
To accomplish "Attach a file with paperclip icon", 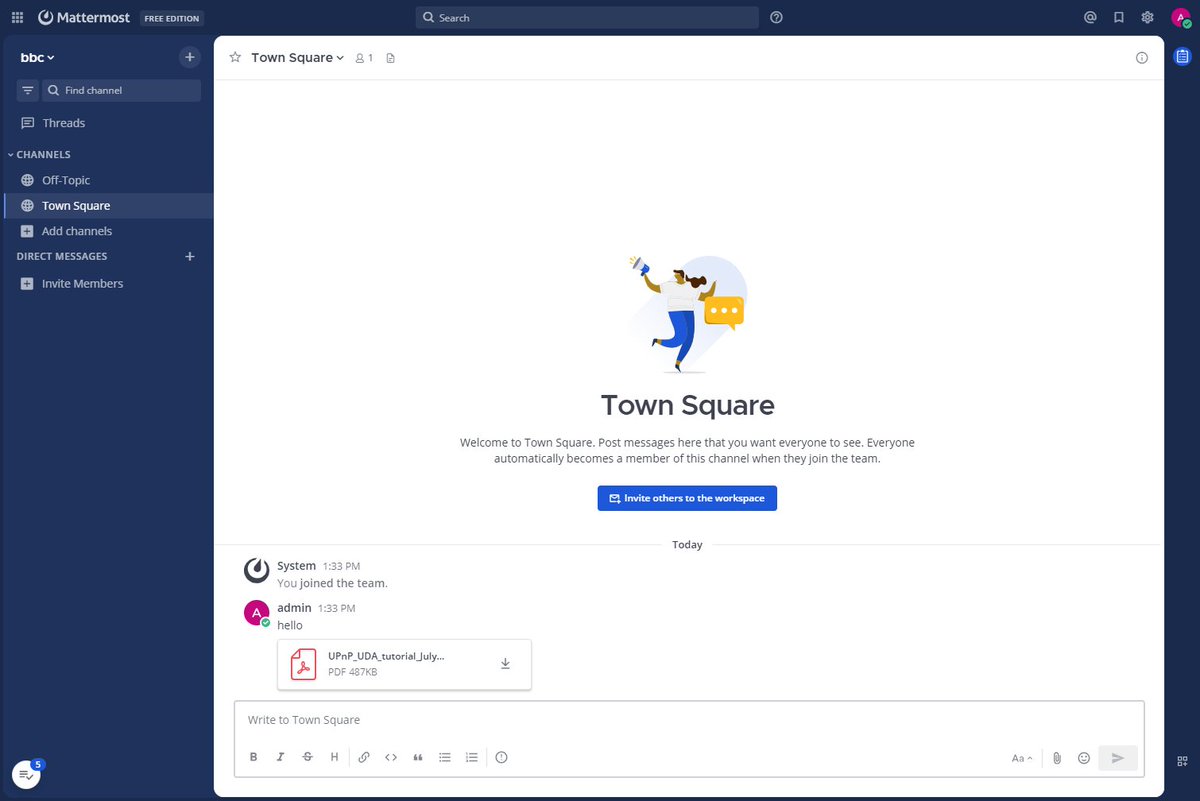I will point(1057,758).
